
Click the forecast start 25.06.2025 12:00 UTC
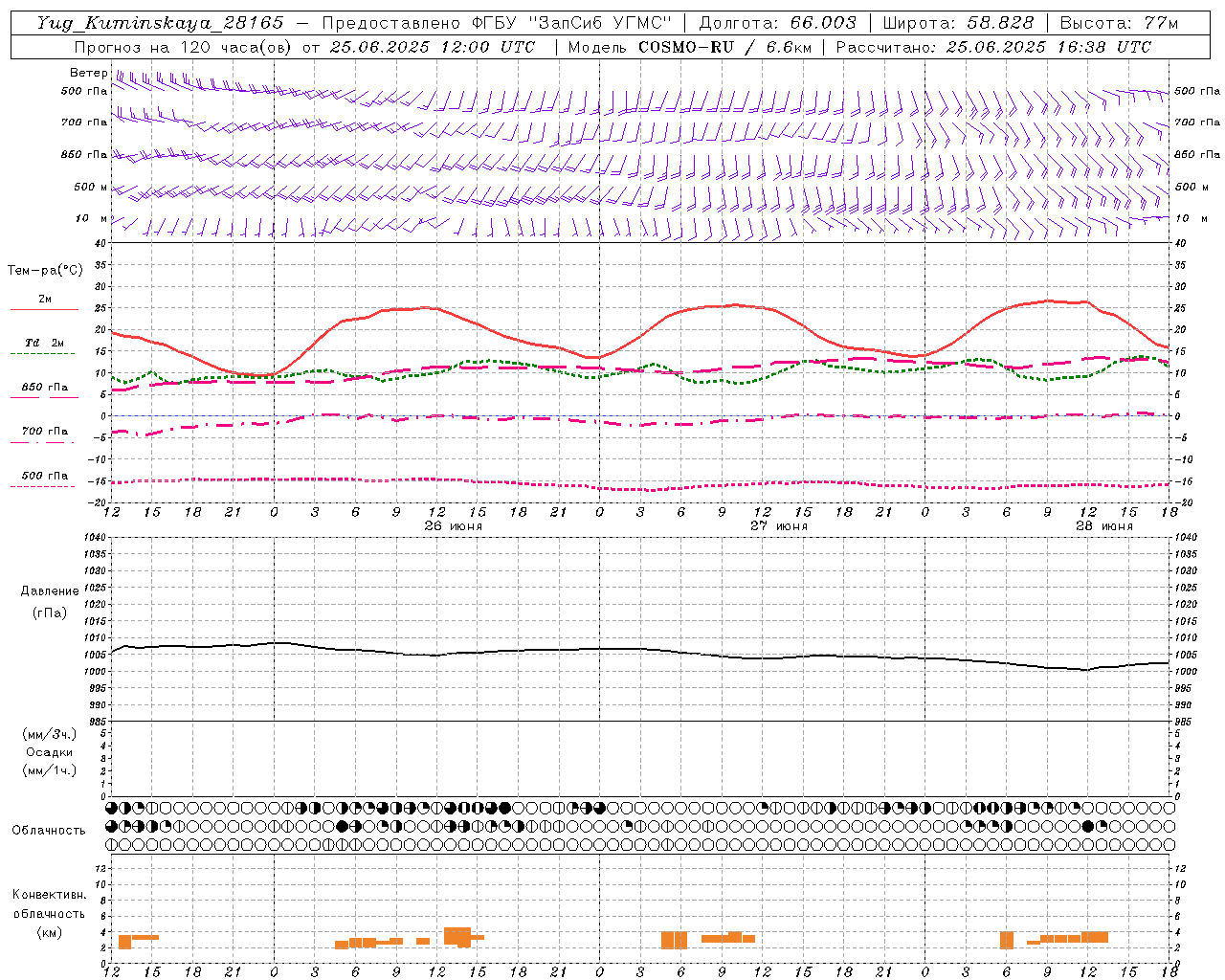click(x=432, y=47)
